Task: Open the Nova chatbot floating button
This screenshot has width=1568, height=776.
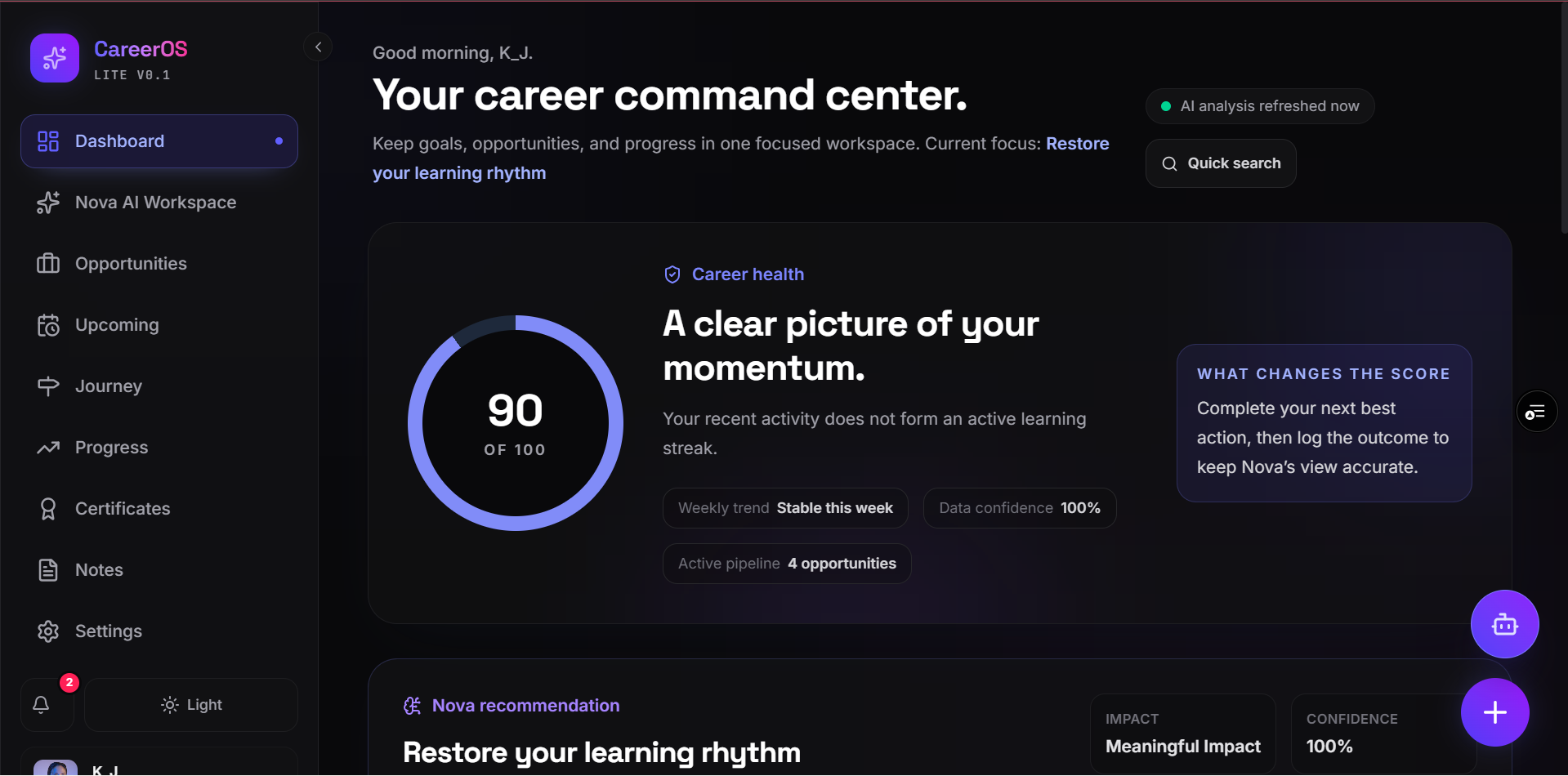Action: point(1505,624)
